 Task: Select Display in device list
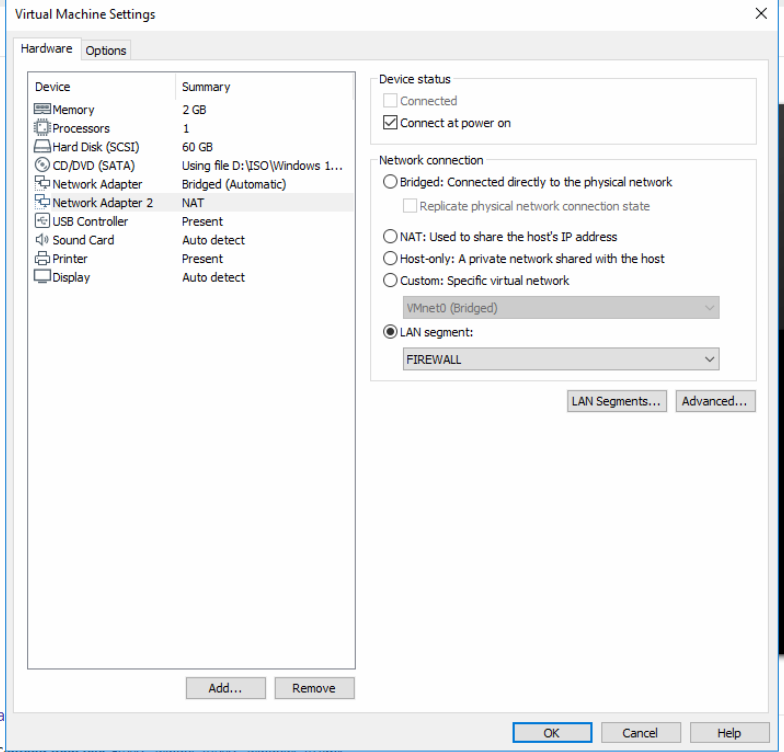click(x=191, y=277)
